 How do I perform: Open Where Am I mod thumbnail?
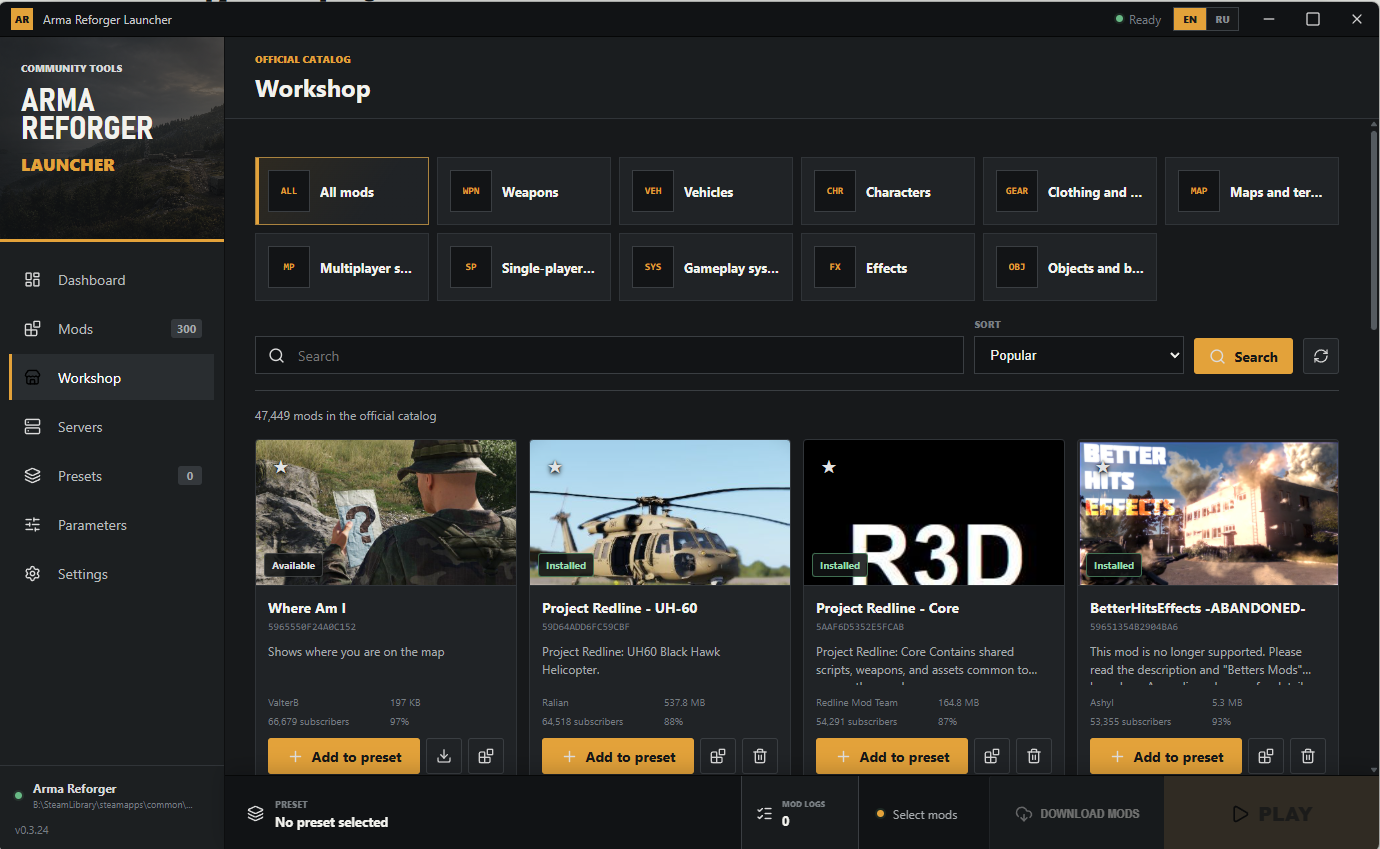coord(386,512)
